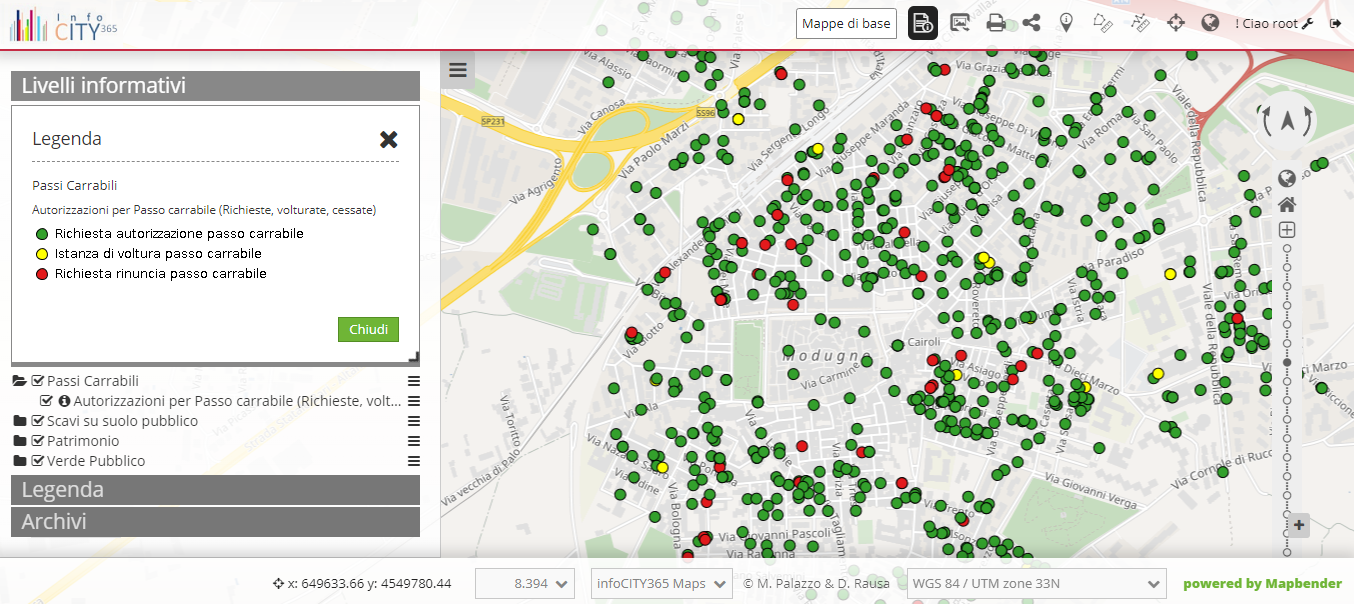Screen dimensions: 1354x604
Task: Click the globe full-extent icon above zoom bar
Action: point(1287,179)
